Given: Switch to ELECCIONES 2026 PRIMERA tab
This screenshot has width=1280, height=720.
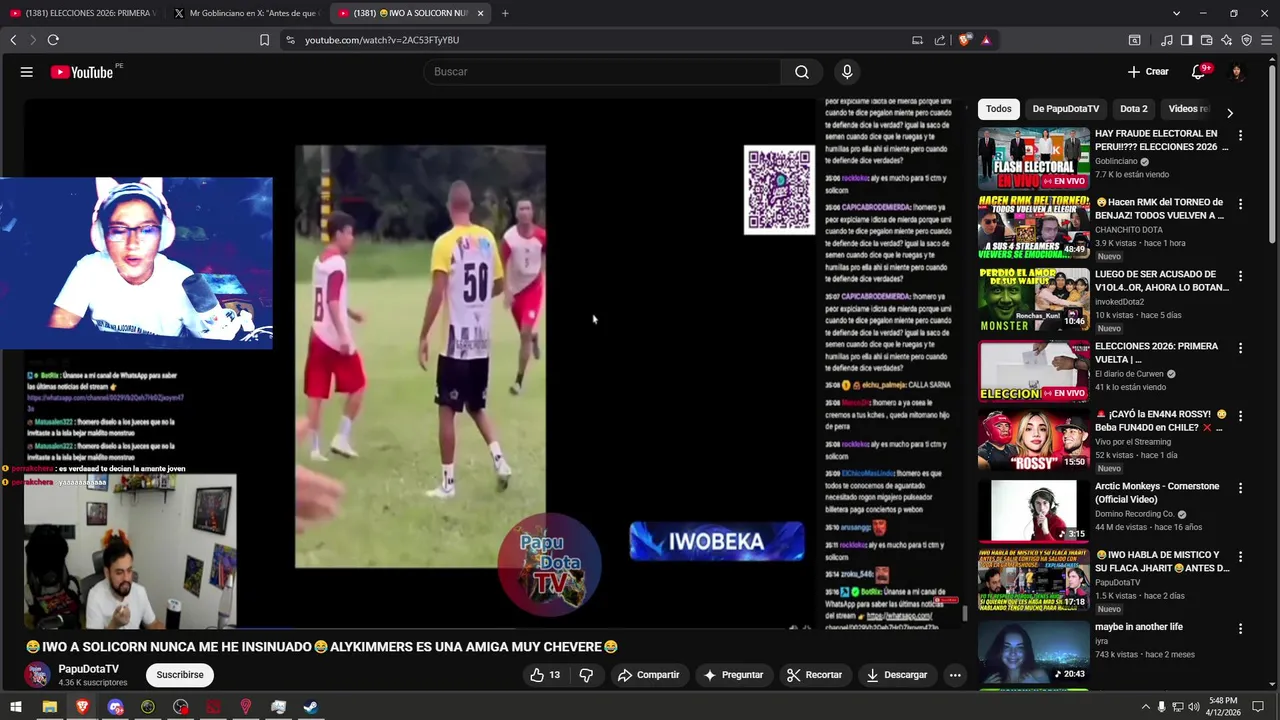Looking at the screenshot, I should [x=83, y=13].
